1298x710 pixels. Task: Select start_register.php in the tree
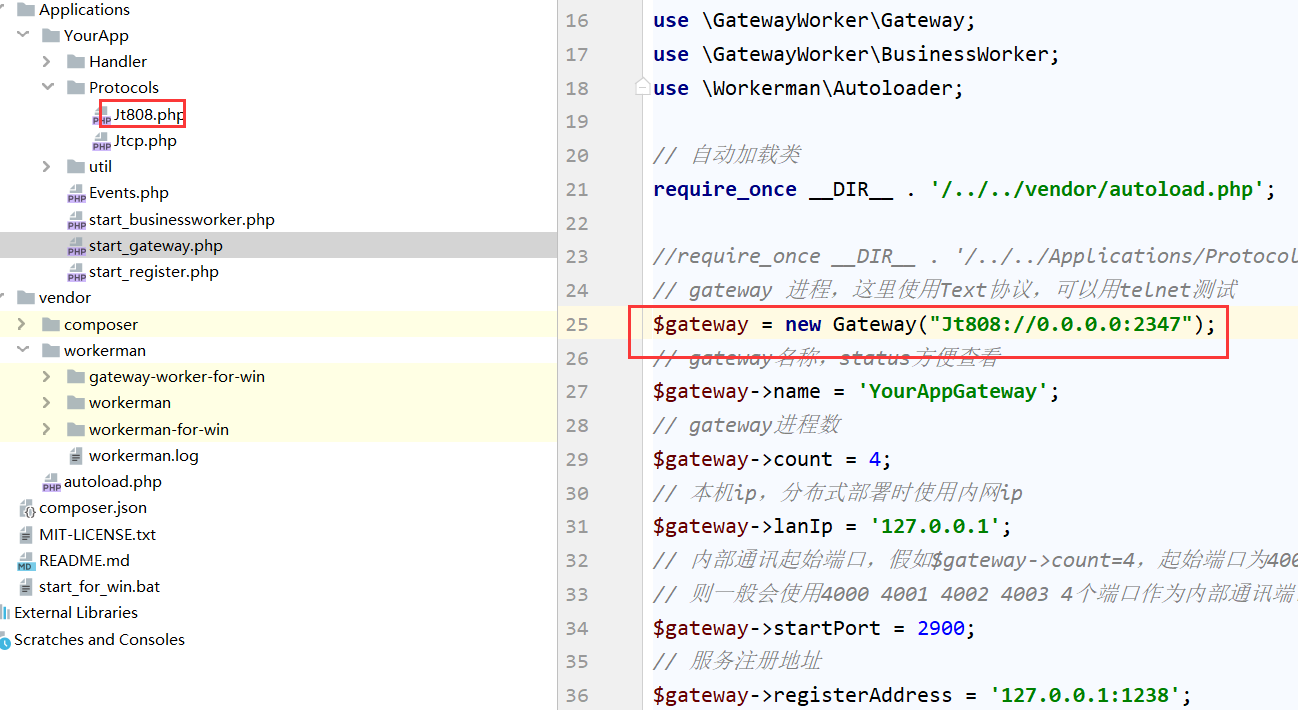(154, 271)
